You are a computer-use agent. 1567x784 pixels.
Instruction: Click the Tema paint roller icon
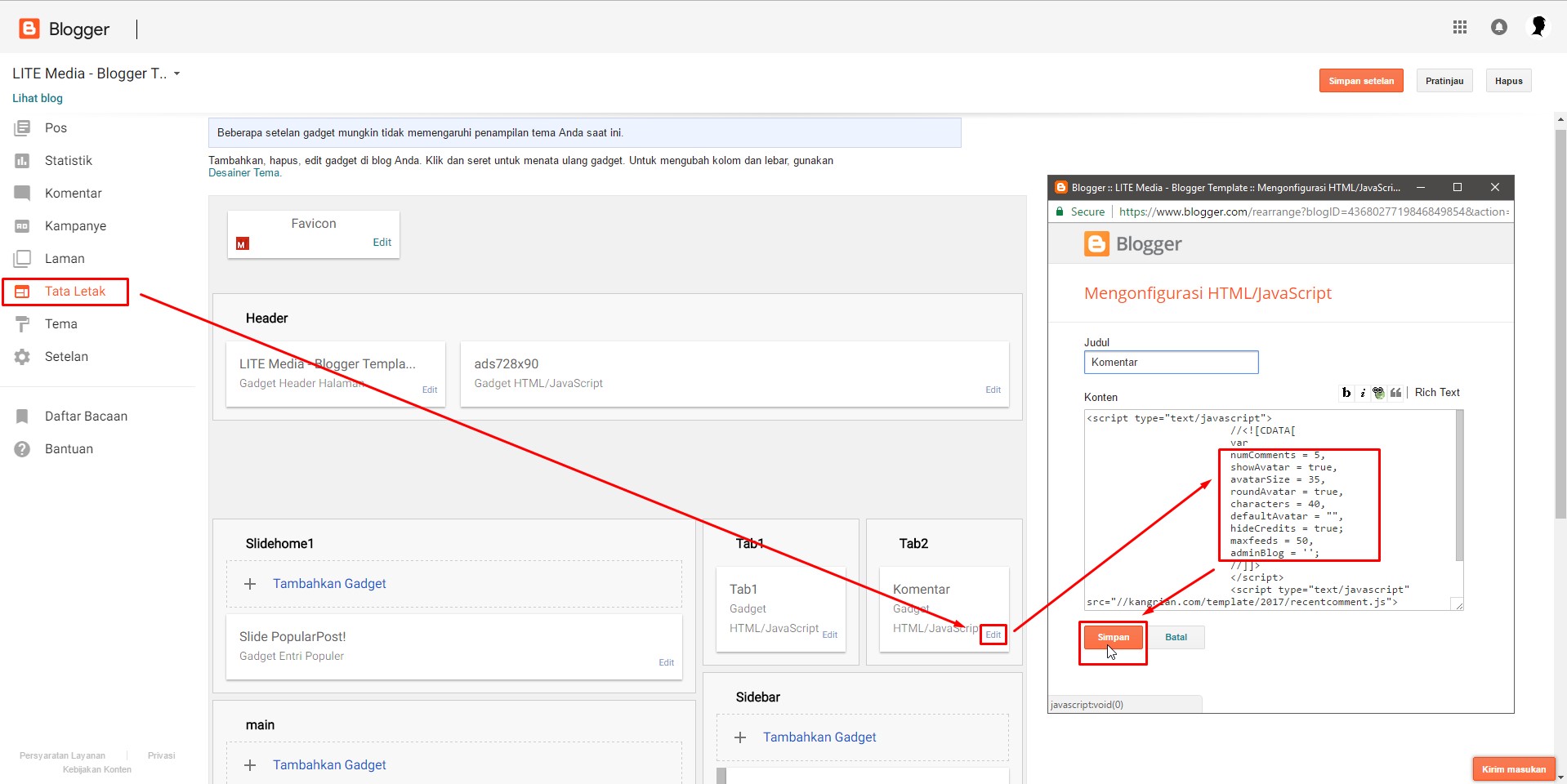(x=22, y=324)
